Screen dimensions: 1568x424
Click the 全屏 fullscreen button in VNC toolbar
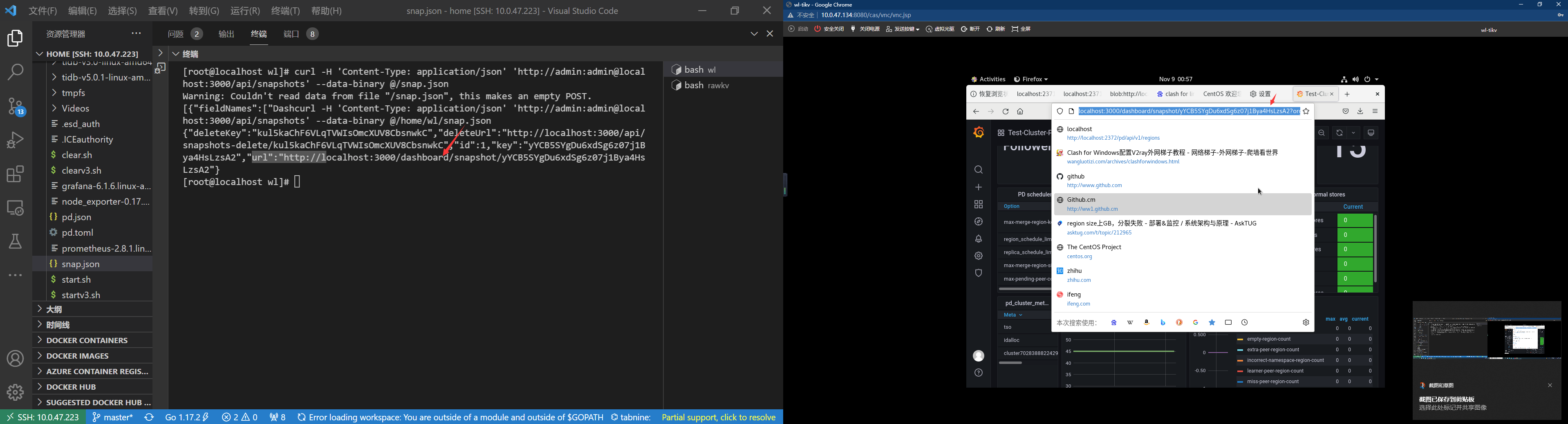tap(1021, 29)
